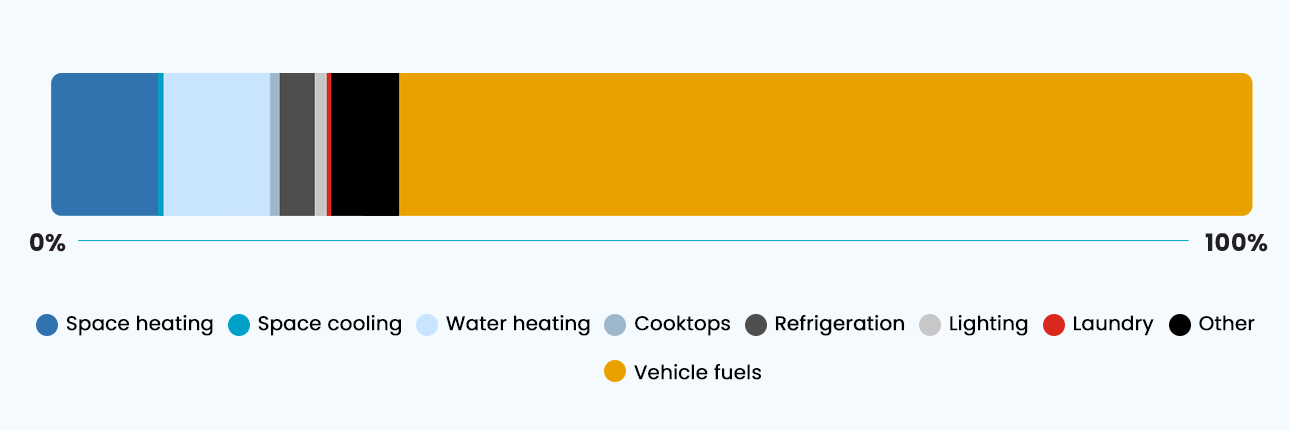Click the black Other bar segment

coord(365,144)
